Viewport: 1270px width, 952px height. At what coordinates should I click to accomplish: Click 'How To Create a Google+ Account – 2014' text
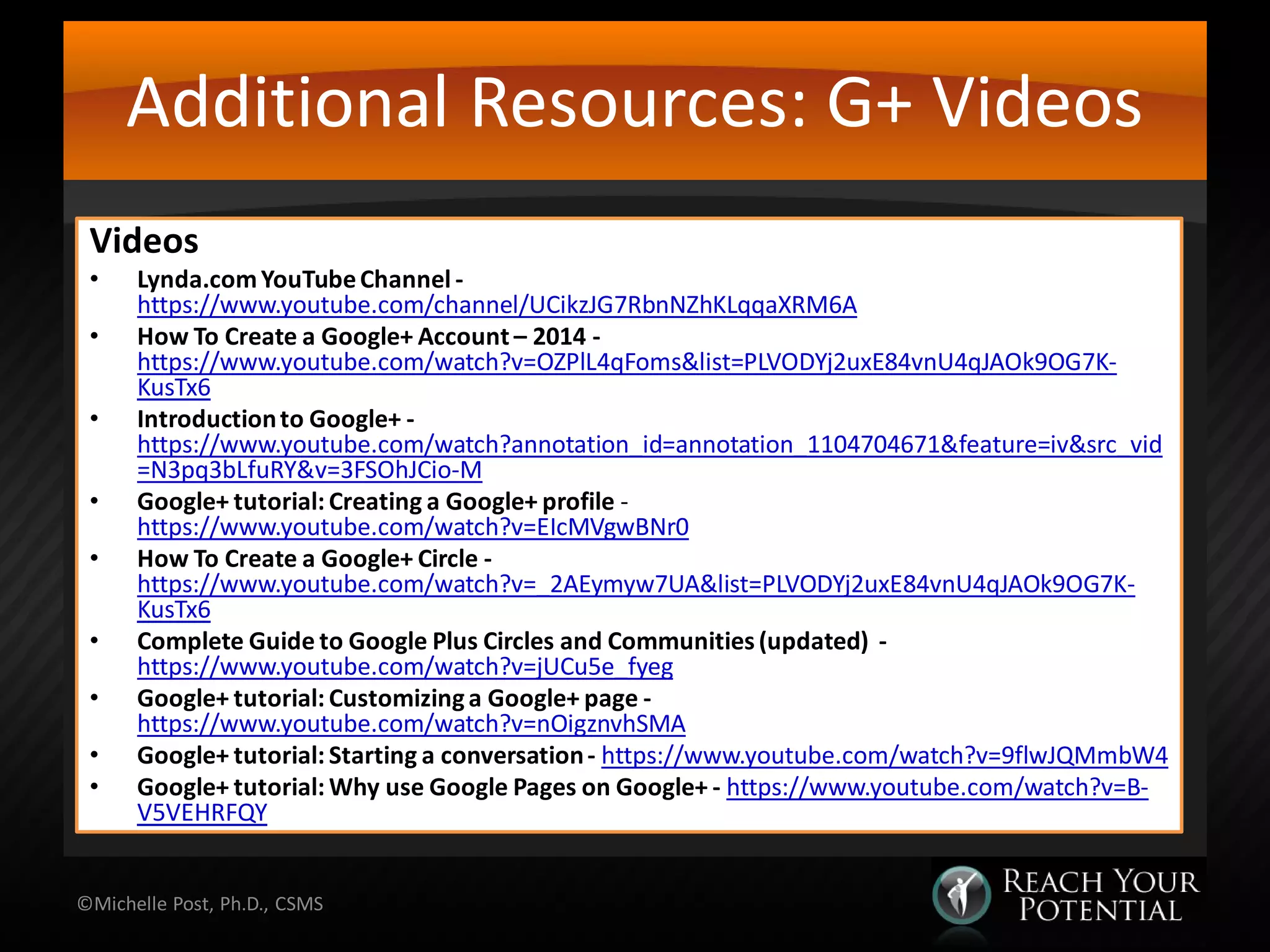(362, 337)
